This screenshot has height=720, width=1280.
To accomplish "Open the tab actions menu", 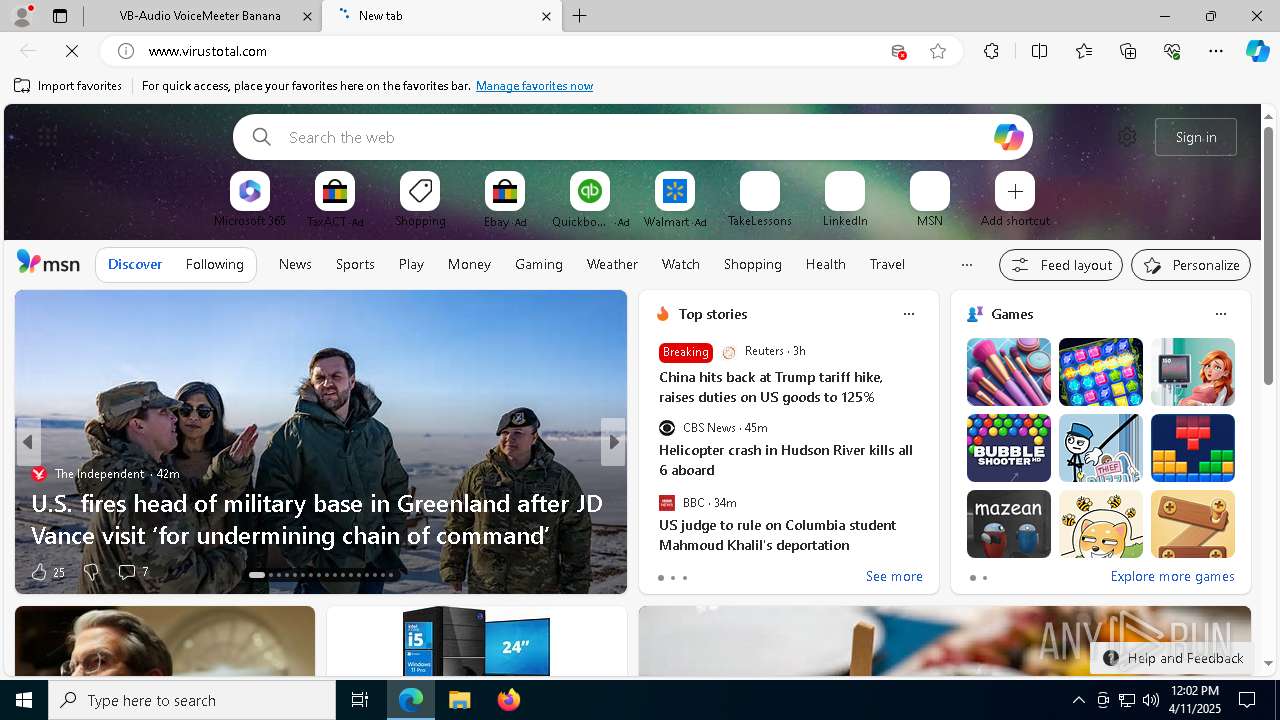I will click(x=60, y=16).
